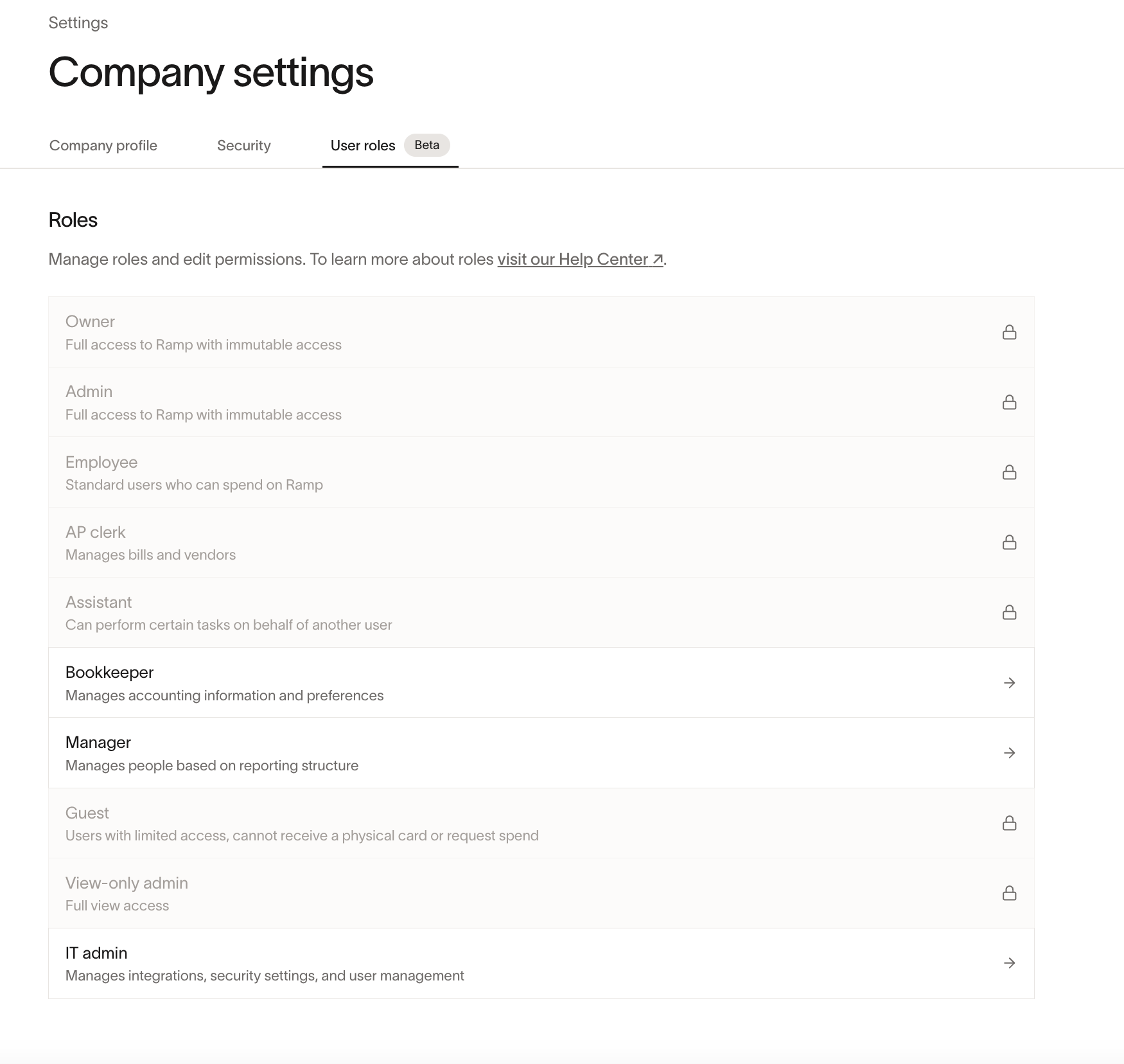Open Bookkeeper role via its arrow icon
1124x1064 pixels.
(x=1009, y=682)
